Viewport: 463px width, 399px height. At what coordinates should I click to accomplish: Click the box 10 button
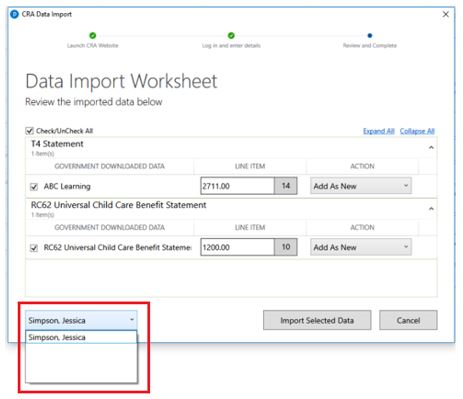(x=286, y=247)
